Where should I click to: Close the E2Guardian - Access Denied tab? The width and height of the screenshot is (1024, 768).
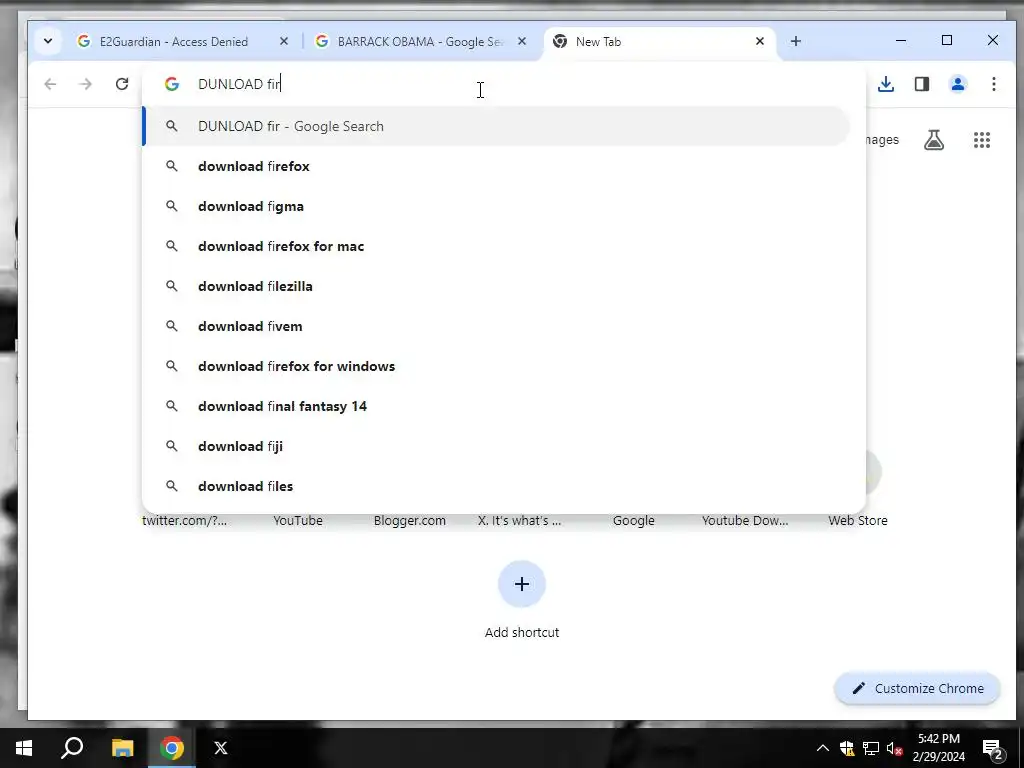(x=283, y=41)
